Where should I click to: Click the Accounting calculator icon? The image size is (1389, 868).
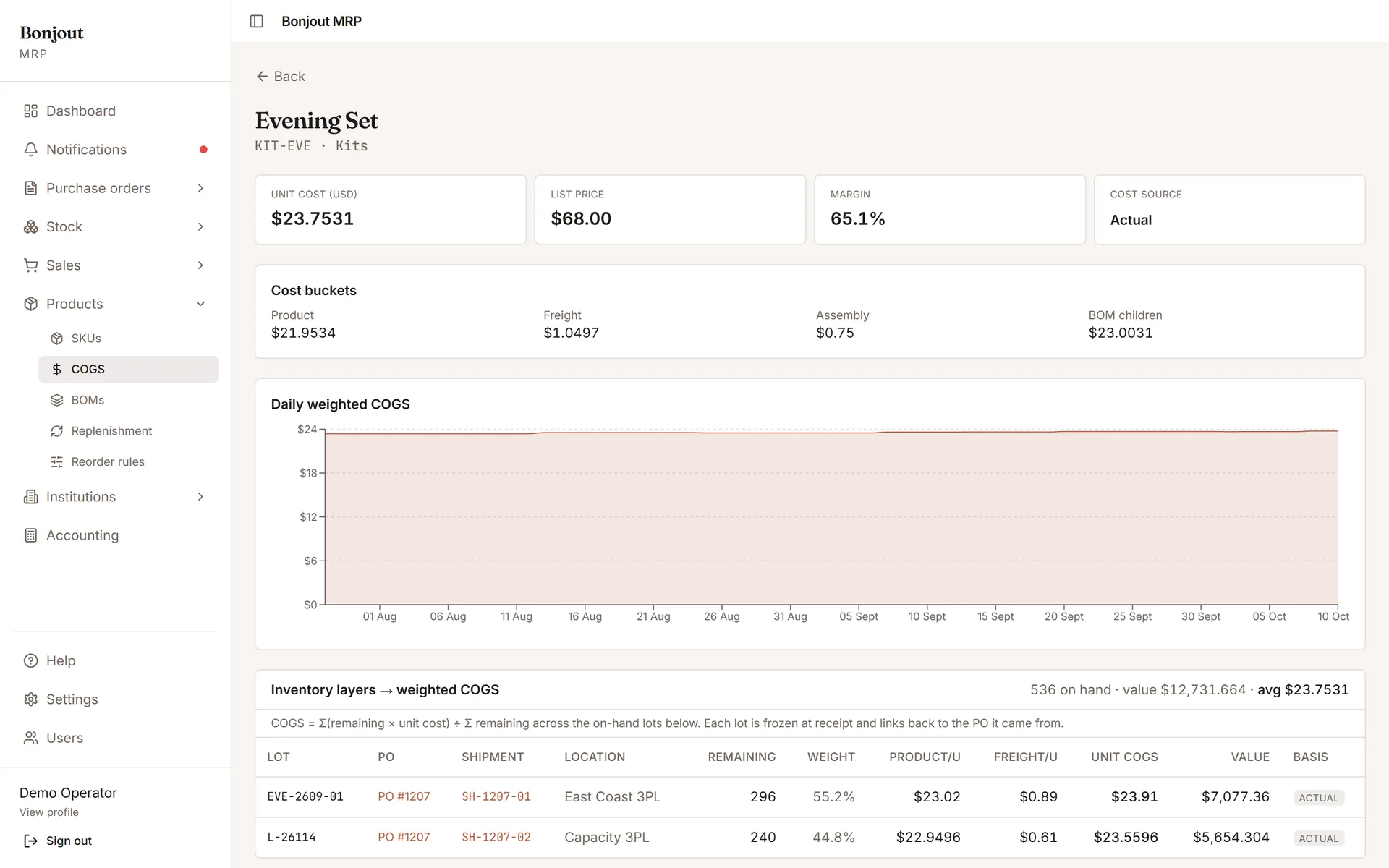point(30,535)
